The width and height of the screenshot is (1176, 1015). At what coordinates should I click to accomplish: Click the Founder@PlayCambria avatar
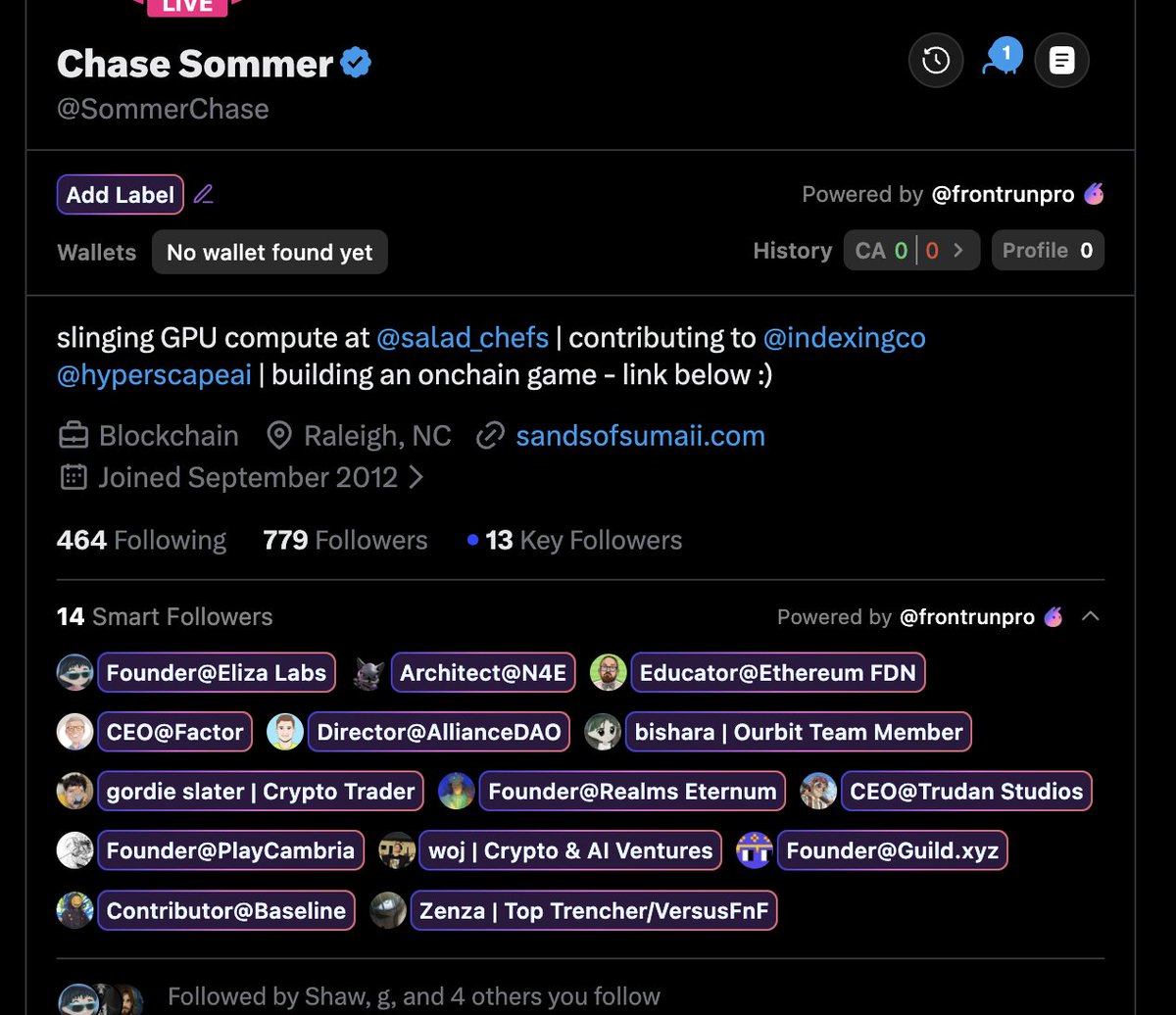pos(75,849)
